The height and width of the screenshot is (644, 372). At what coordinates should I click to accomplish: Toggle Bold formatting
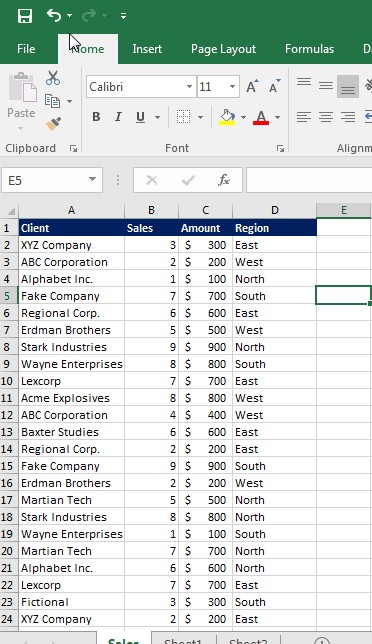pos(96,117)
